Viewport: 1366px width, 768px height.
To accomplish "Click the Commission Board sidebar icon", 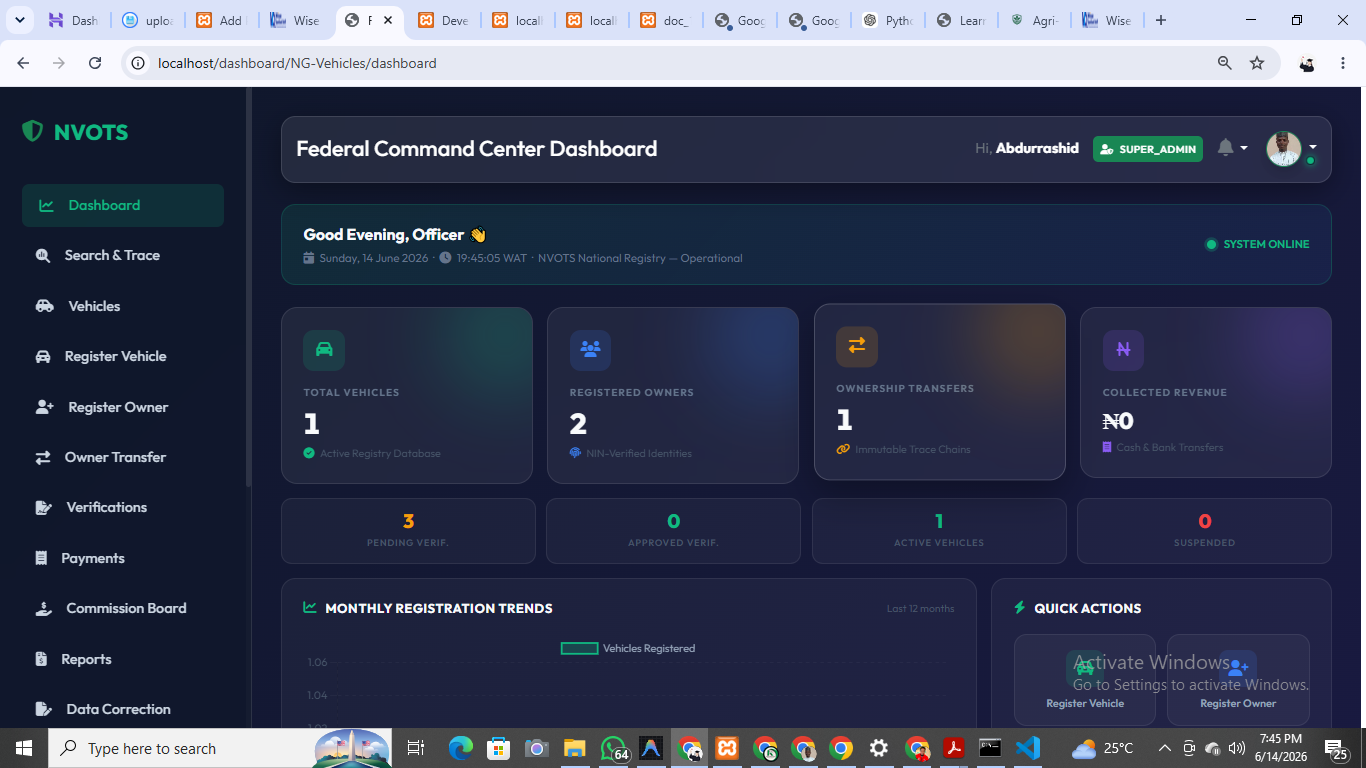I will 43,608.
